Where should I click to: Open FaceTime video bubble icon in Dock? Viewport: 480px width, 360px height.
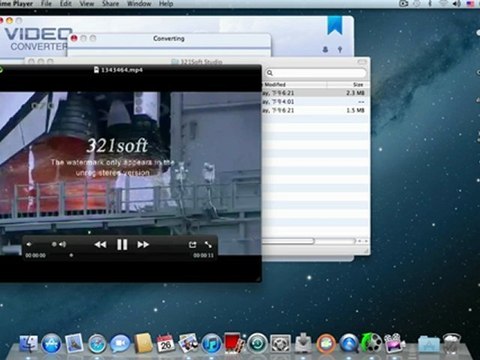(x=120, y=344)
